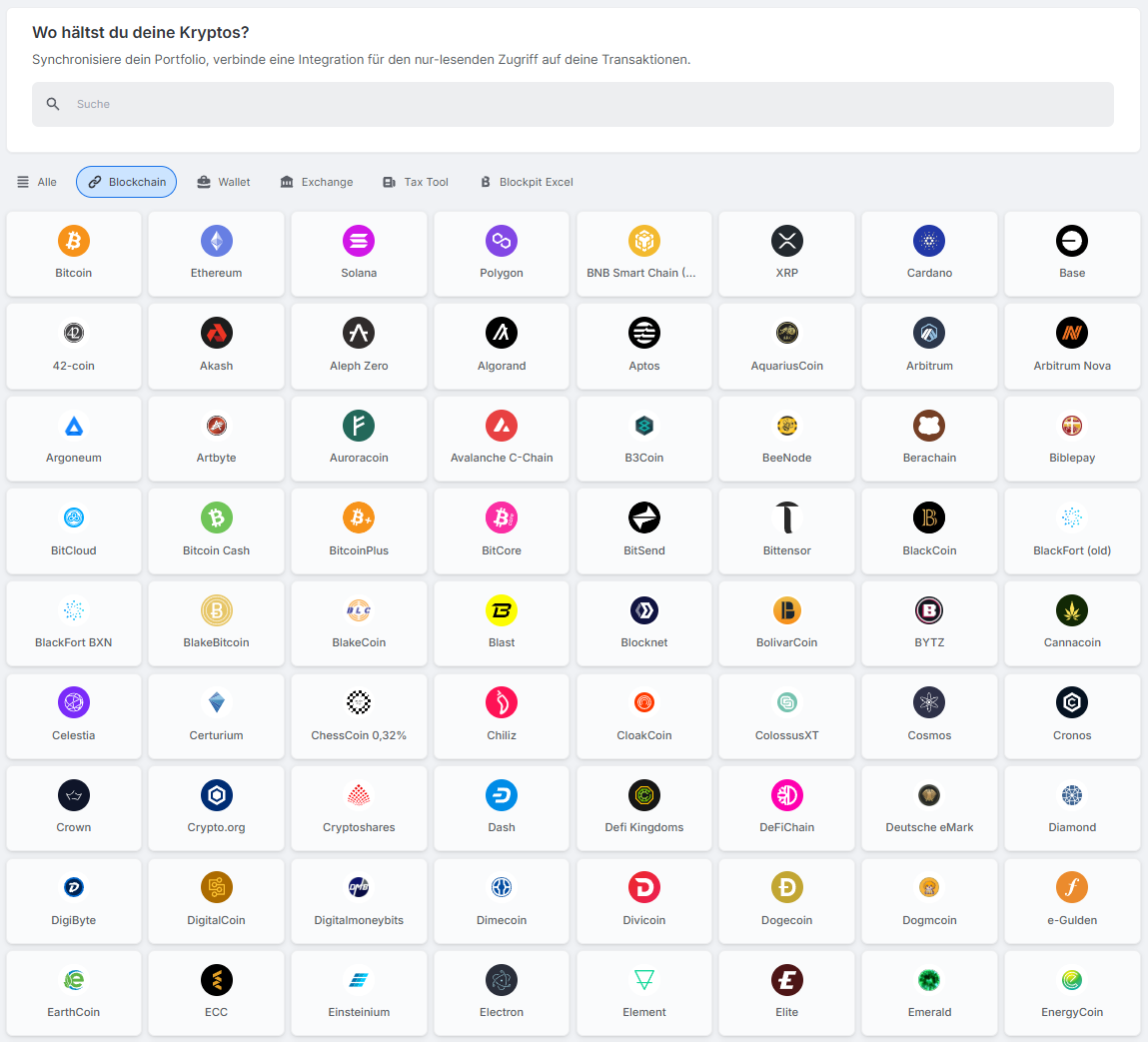Choose the Ethereum logo tile

pos(217,241)
